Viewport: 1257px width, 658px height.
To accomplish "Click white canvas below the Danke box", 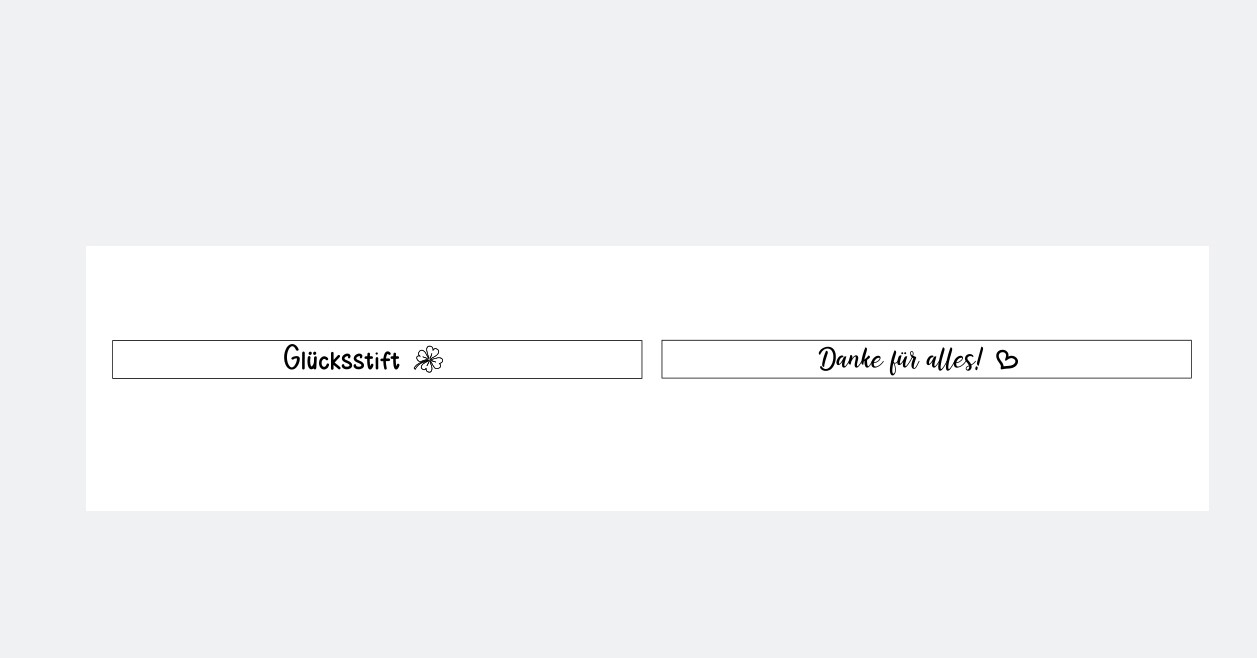I will tap(926, 445).
